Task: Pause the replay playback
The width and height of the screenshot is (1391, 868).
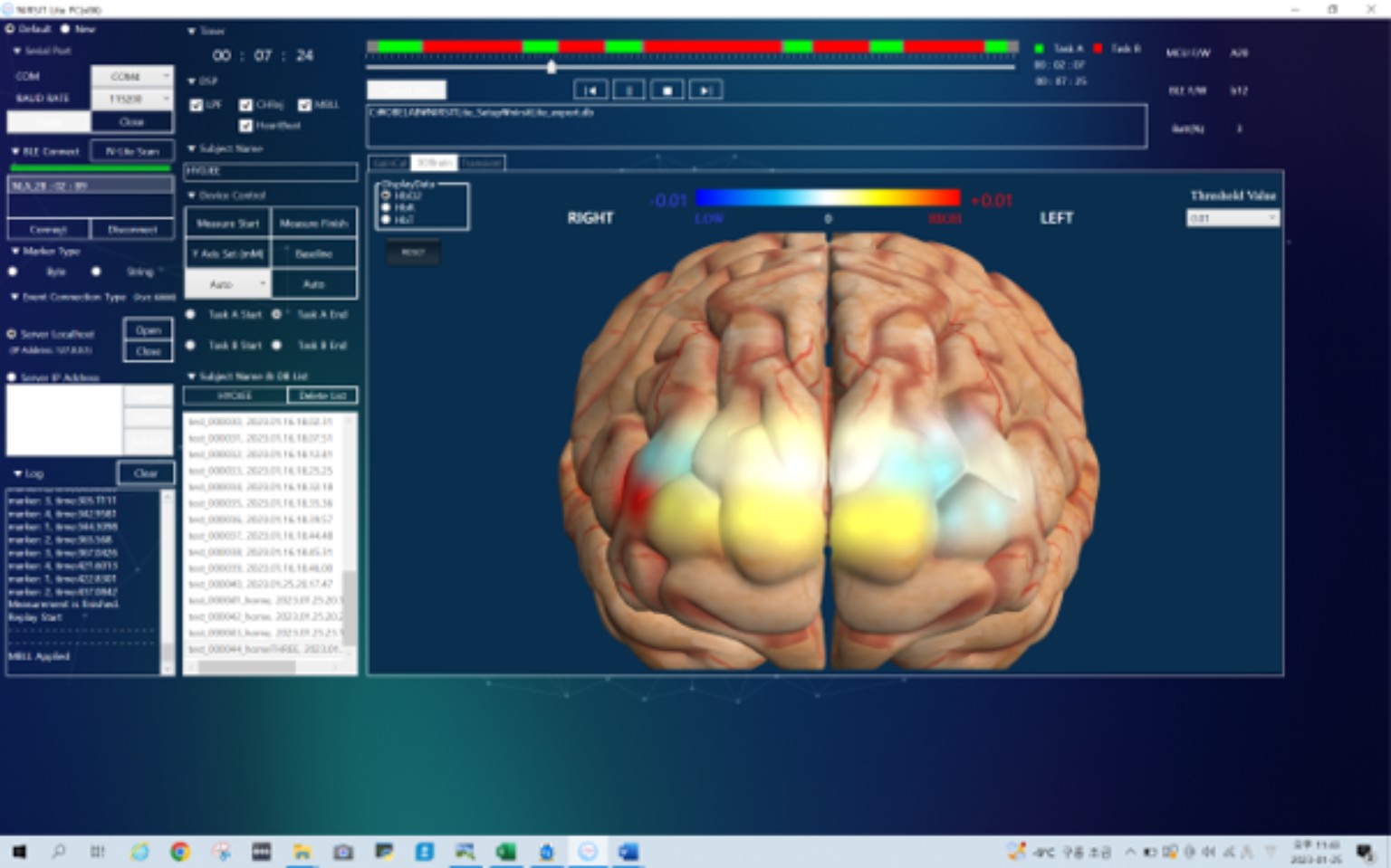Action: 629,90
